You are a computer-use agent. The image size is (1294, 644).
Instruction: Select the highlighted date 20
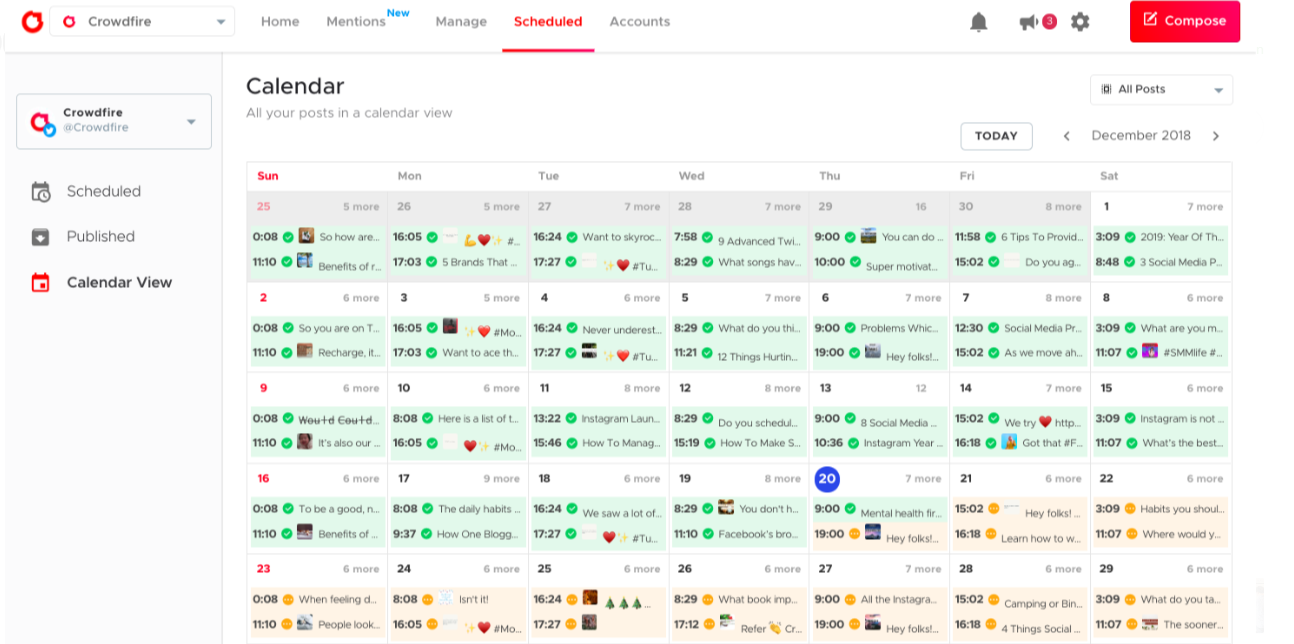click(x=827, y=479)
